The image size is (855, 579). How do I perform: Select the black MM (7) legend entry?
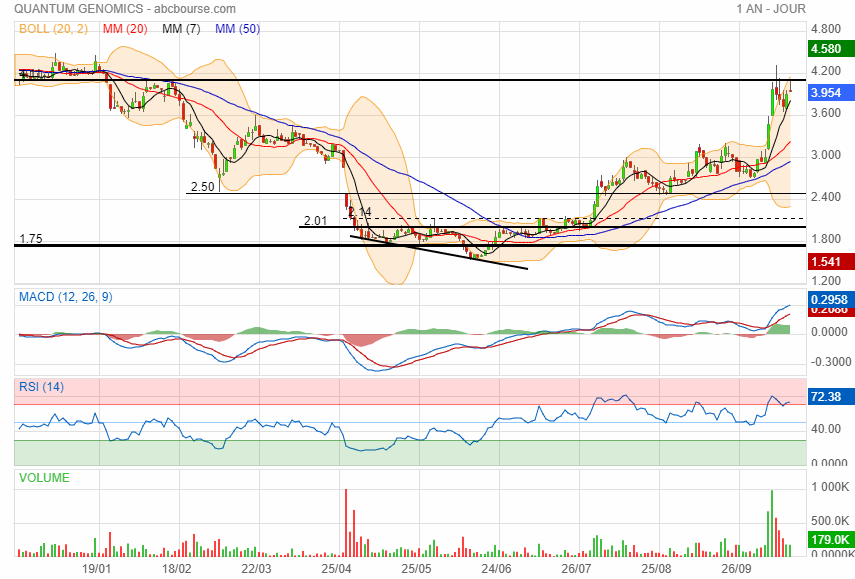[x=181, y=29]
